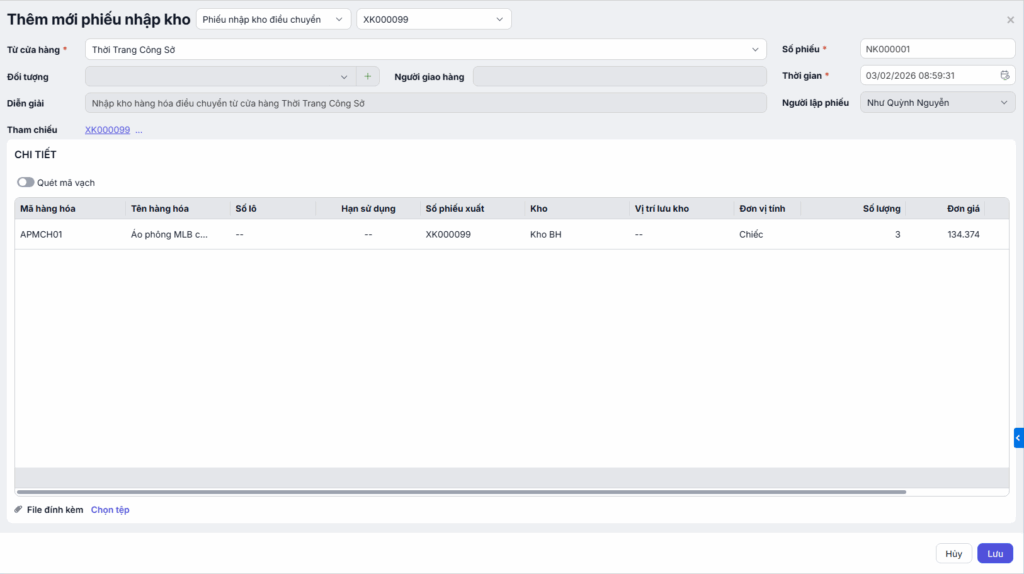Image resolution: width=1024 pixels, height=574 pixels.
Task: Click the Áo phông MLB product name cell
Action: point(178,234)
